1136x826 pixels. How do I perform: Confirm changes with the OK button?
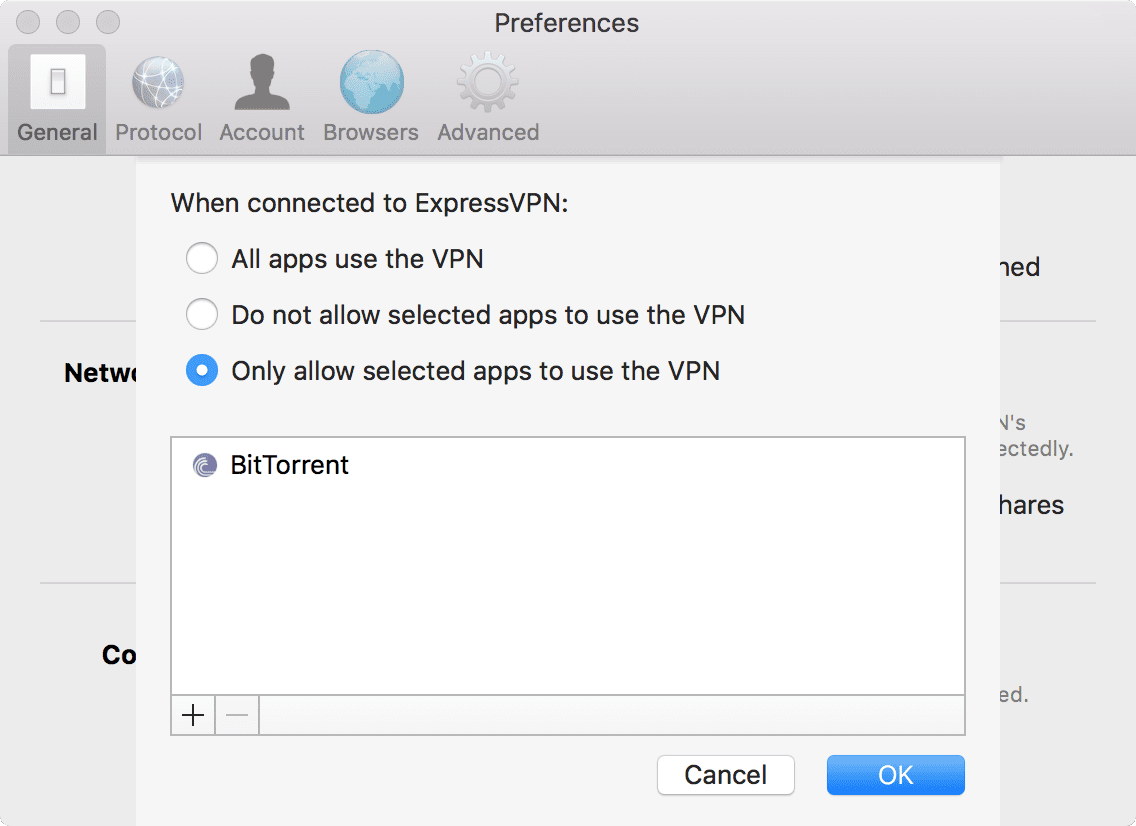point(895,775)
